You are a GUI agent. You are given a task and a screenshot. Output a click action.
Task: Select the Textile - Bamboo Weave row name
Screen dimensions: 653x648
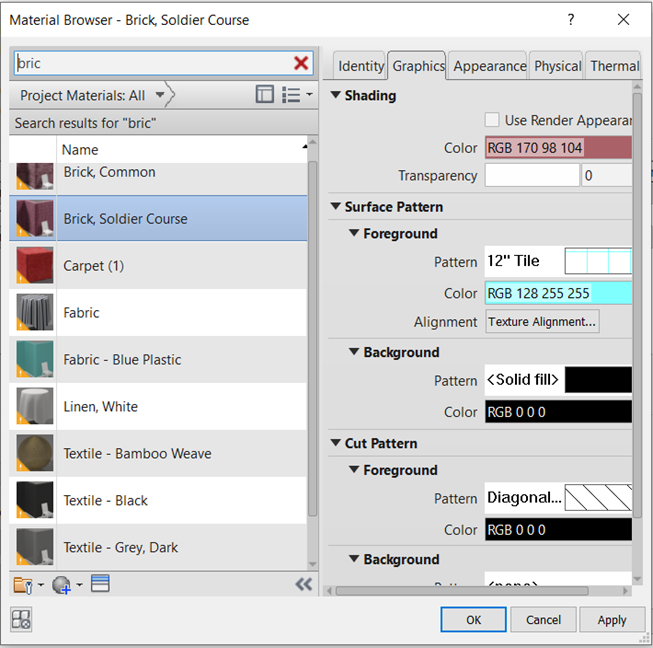(137, 453)
